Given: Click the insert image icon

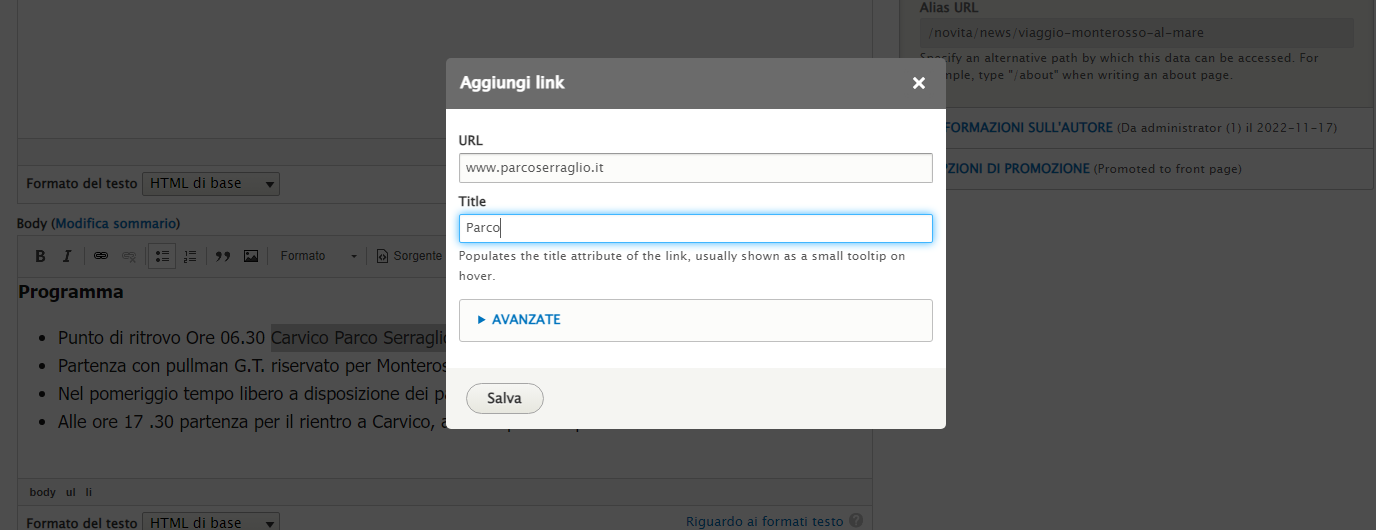Looking at the screenshot, I should coord(251,256).
